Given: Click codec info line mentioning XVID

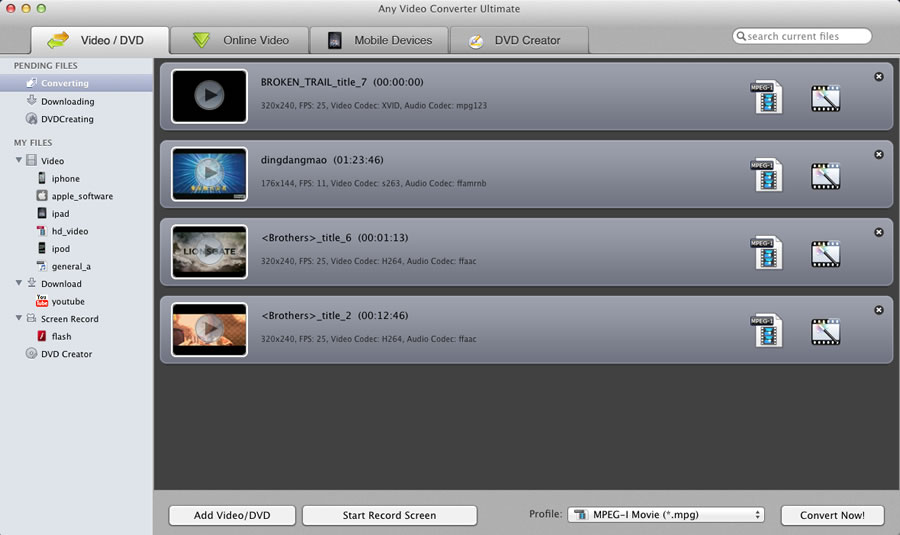Looking at the screenshot, I should 374,106.
